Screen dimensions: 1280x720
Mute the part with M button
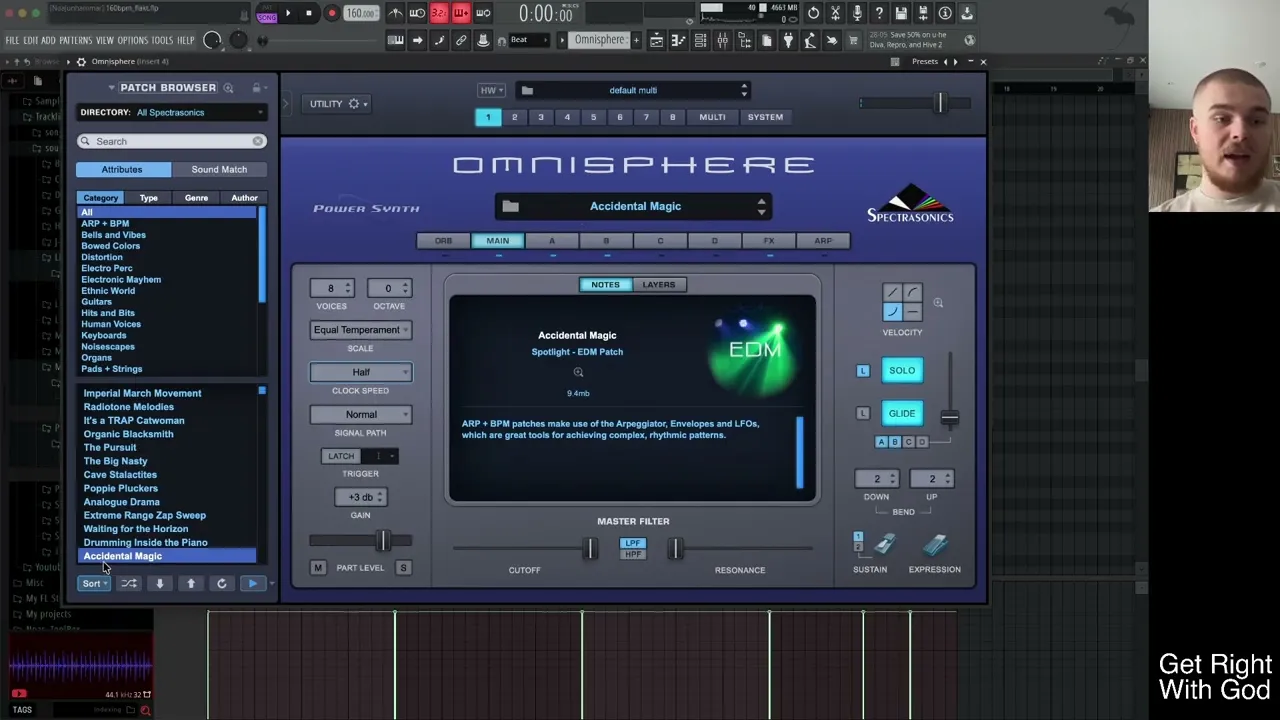tap(318, 568)
